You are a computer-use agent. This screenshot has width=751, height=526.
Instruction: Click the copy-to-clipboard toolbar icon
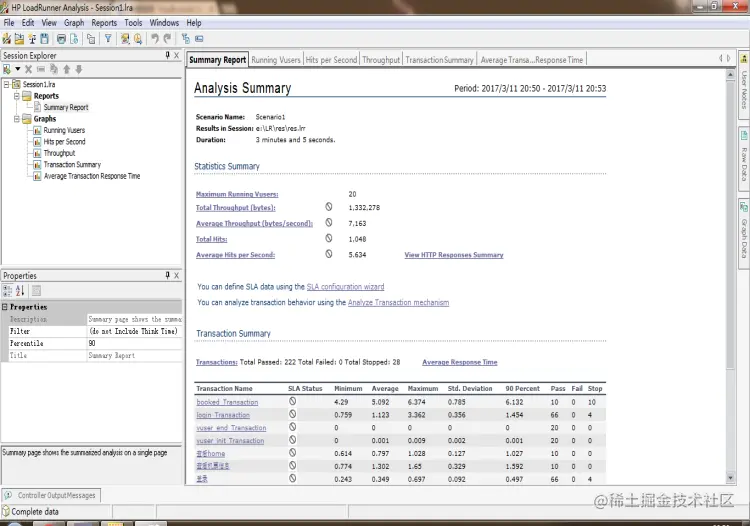91,39
